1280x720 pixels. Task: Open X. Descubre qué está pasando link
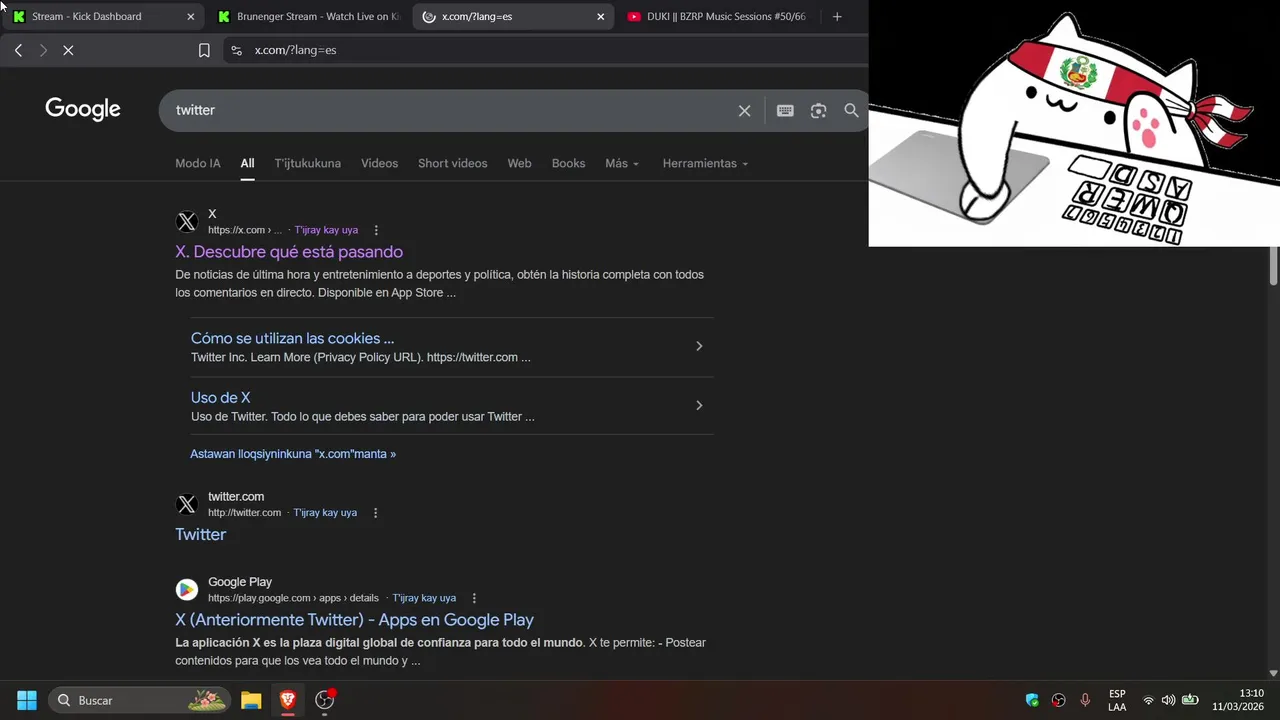(x=289, y=252)
